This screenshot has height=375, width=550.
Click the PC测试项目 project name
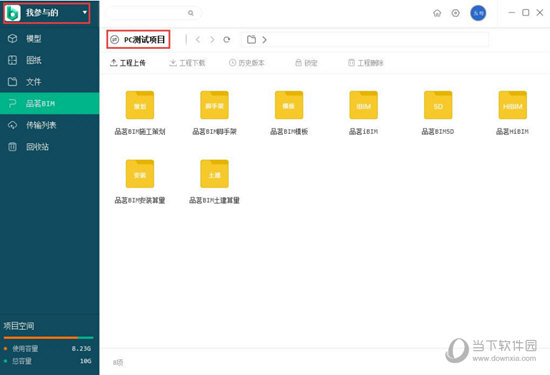[x=145, y=40]
